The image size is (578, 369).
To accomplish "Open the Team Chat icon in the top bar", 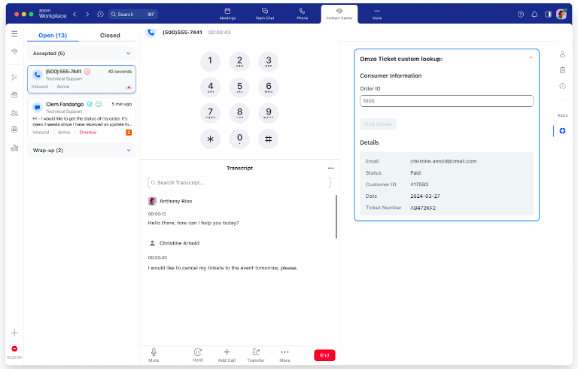I will click(265, 14).
